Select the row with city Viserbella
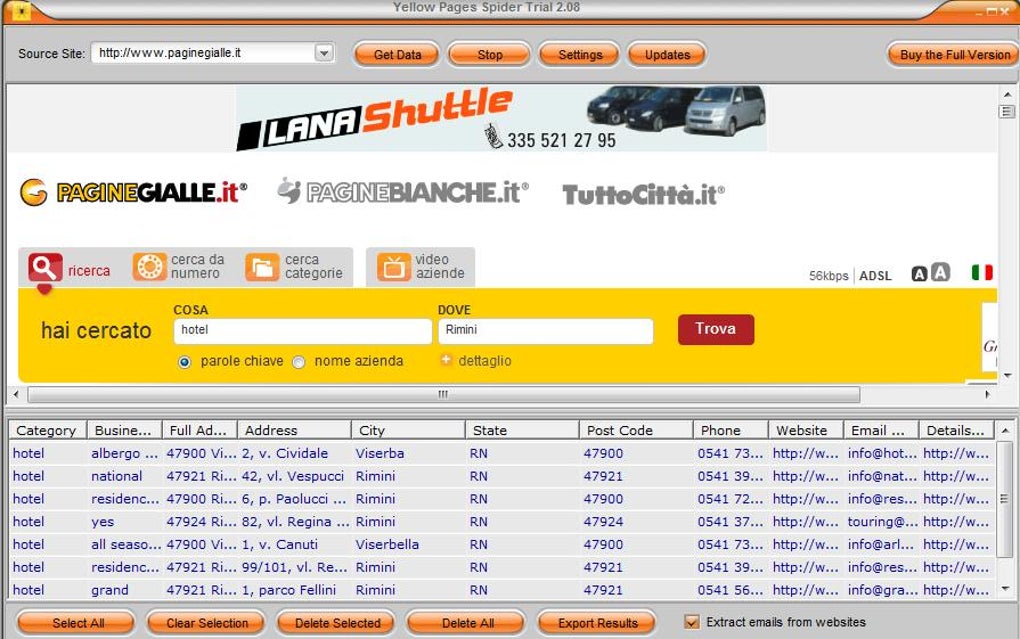1020x639 pixels. point(502,545)
